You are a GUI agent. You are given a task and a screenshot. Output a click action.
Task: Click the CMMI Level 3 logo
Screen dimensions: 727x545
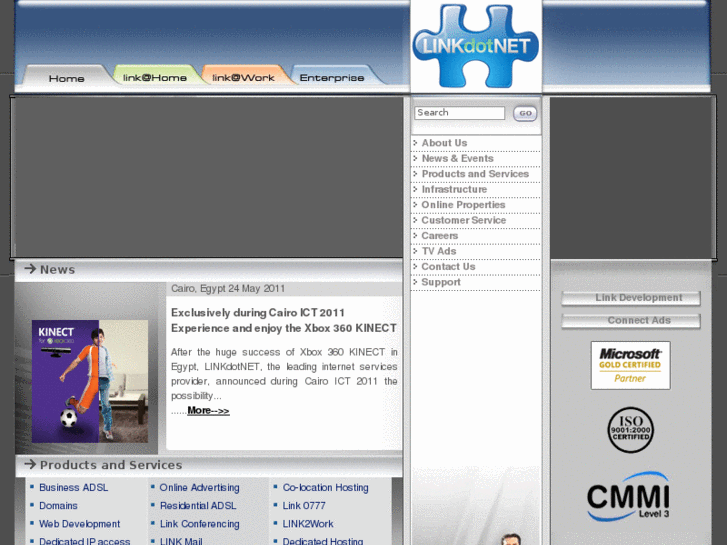click(x=628, y=496)
